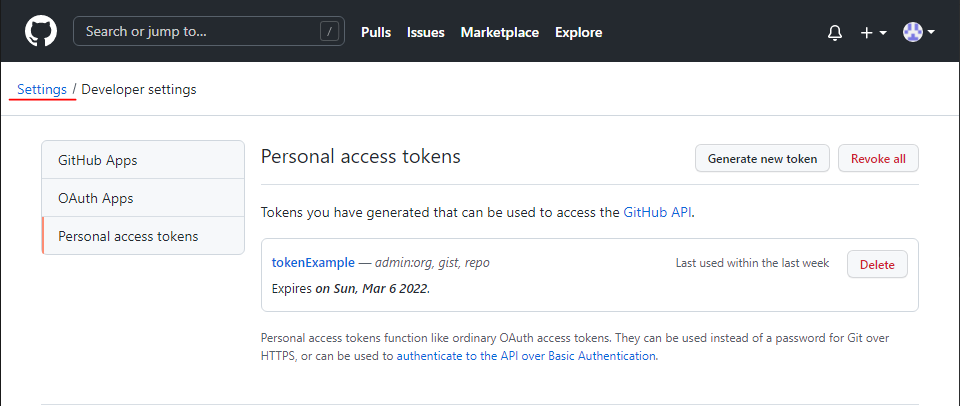960x406 pixels.
Task: Open the Explore page
Action: click(x=579, y=32)
